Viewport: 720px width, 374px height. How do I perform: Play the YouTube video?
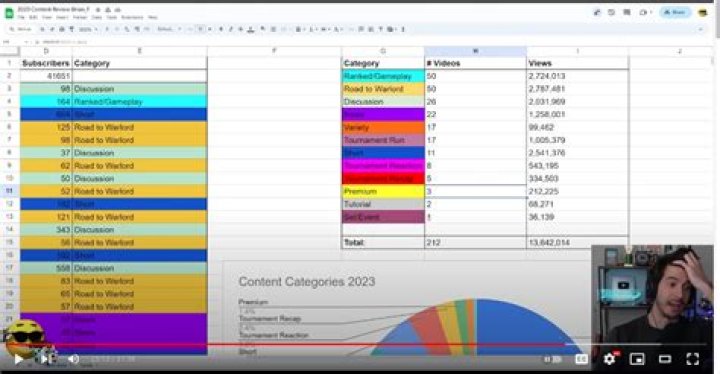tap(18, 359)
